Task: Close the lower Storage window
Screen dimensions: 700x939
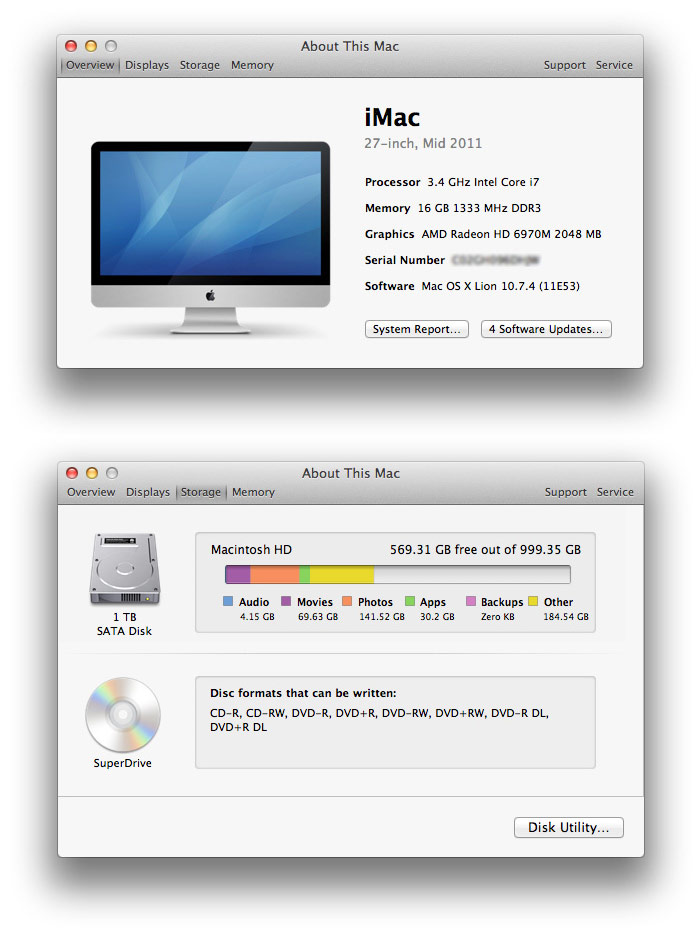Action: (x=72, y=473)
